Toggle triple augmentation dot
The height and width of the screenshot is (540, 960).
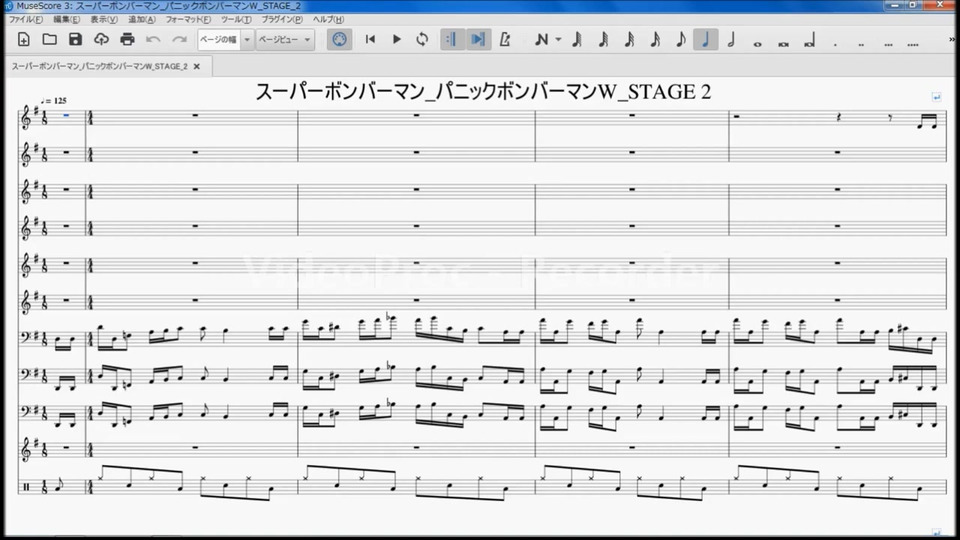pyautogui.click(x=888, y=43)
